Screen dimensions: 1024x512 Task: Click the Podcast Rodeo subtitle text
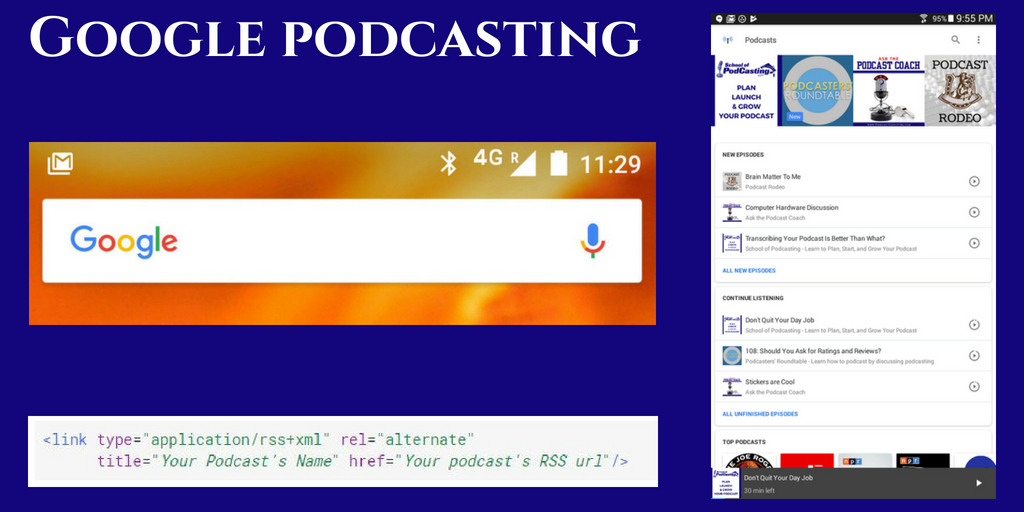pos(765,187)
